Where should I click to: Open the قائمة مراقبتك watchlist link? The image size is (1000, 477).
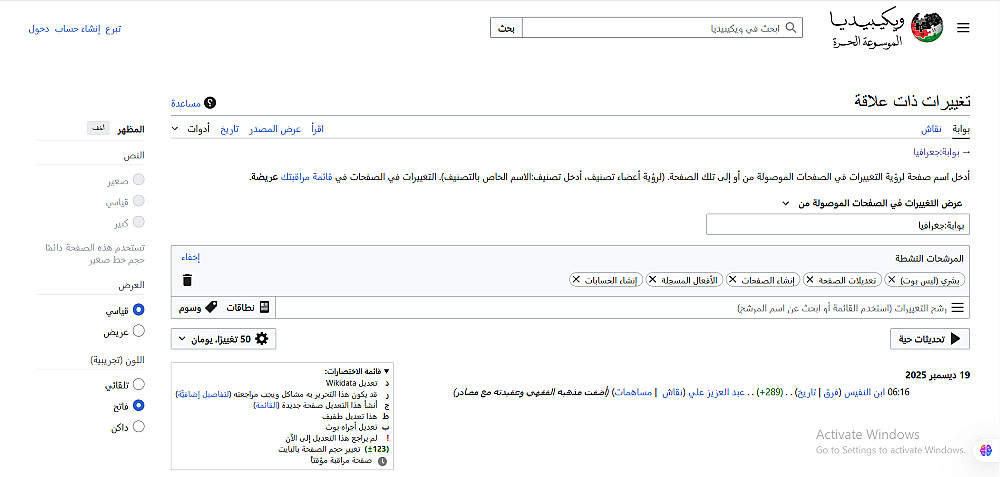click(307, 176)
